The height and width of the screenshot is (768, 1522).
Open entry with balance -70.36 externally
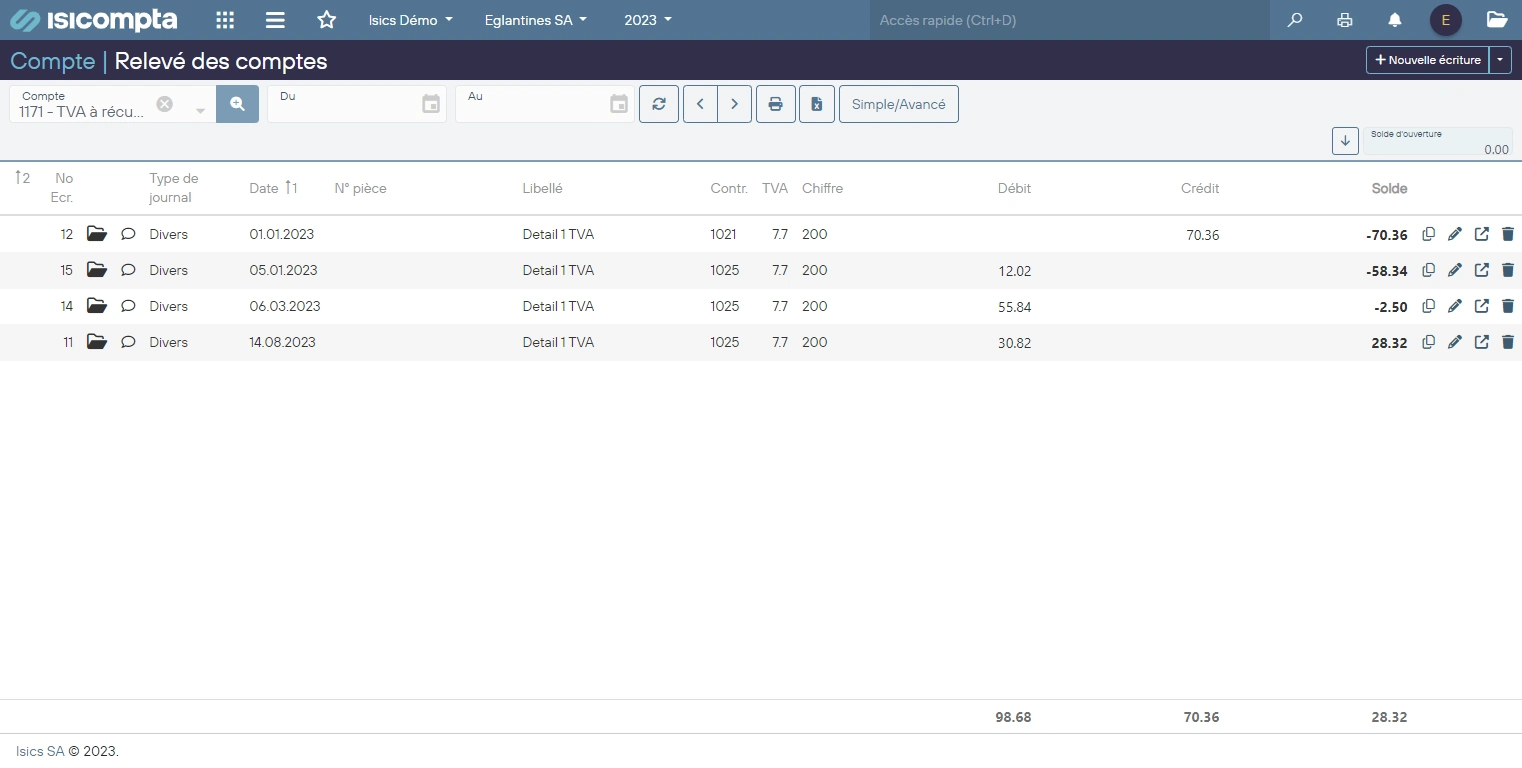(1482, 234)
